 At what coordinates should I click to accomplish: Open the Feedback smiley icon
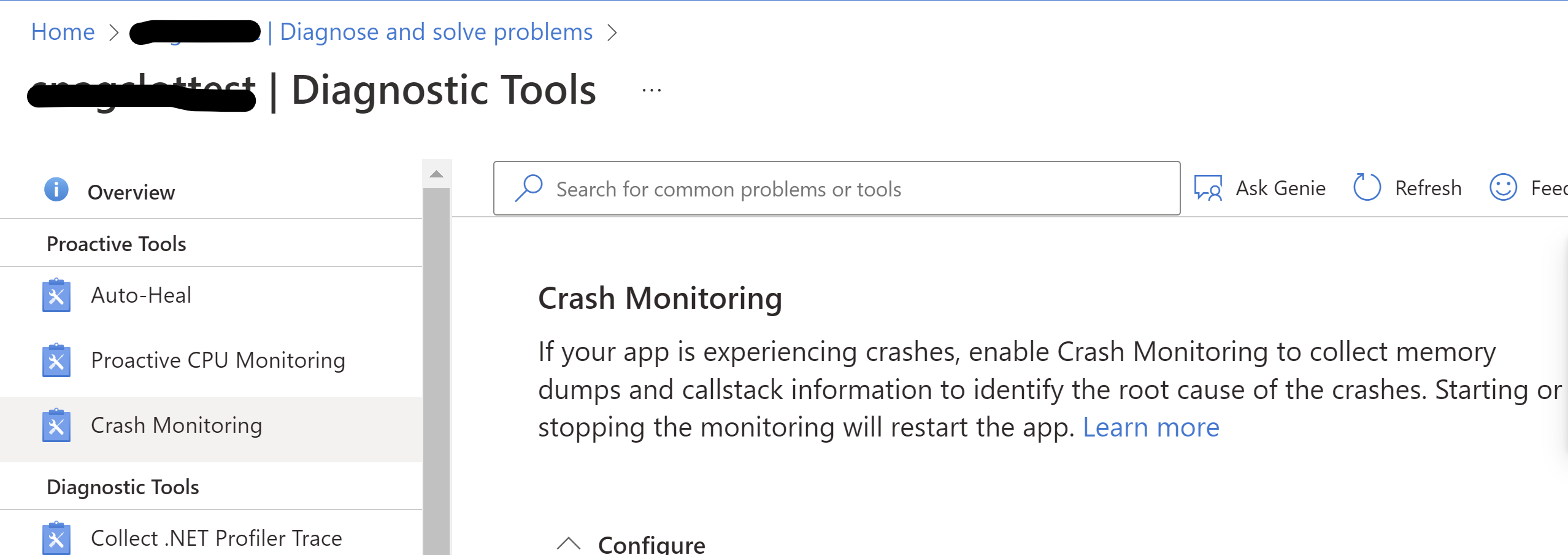point(1502,188)
